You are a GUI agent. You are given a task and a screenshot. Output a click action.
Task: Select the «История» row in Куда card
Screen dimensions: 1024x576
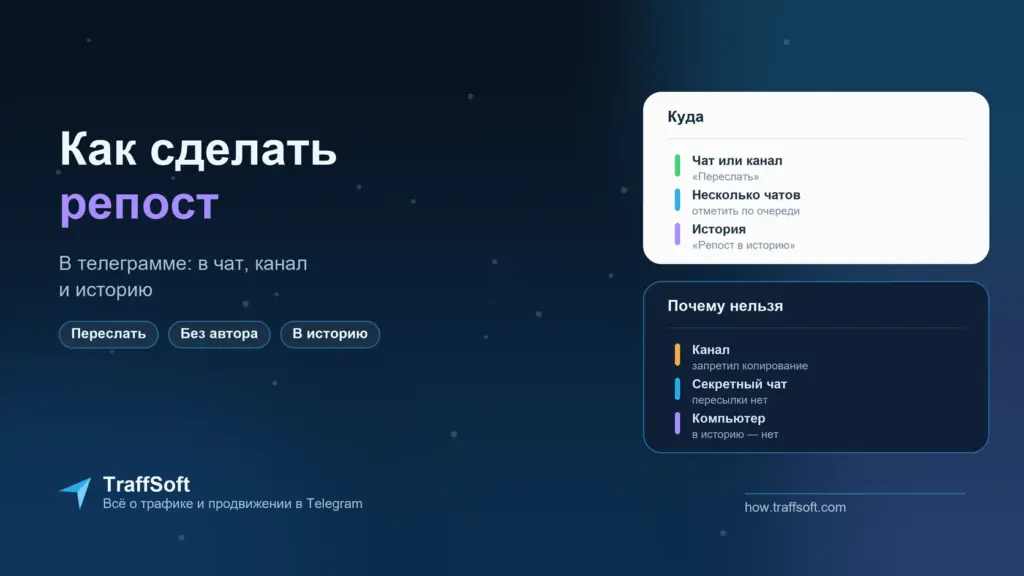tap(734, 236)
